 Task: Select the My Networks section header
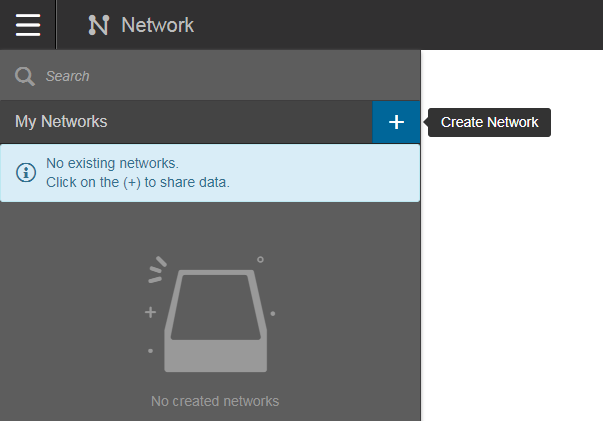[x=61, y=122]
